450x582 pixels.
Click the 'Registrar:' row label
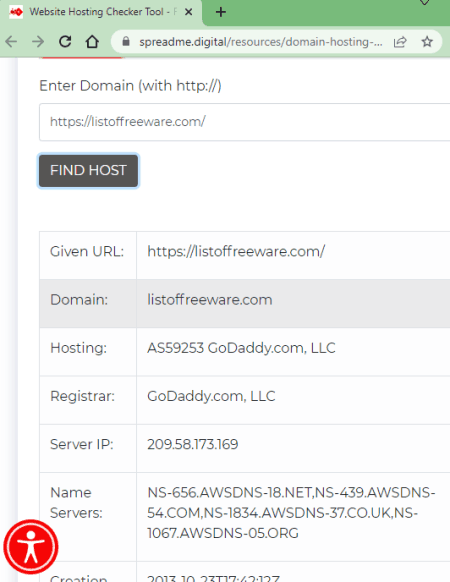click(x=82, y=396)
